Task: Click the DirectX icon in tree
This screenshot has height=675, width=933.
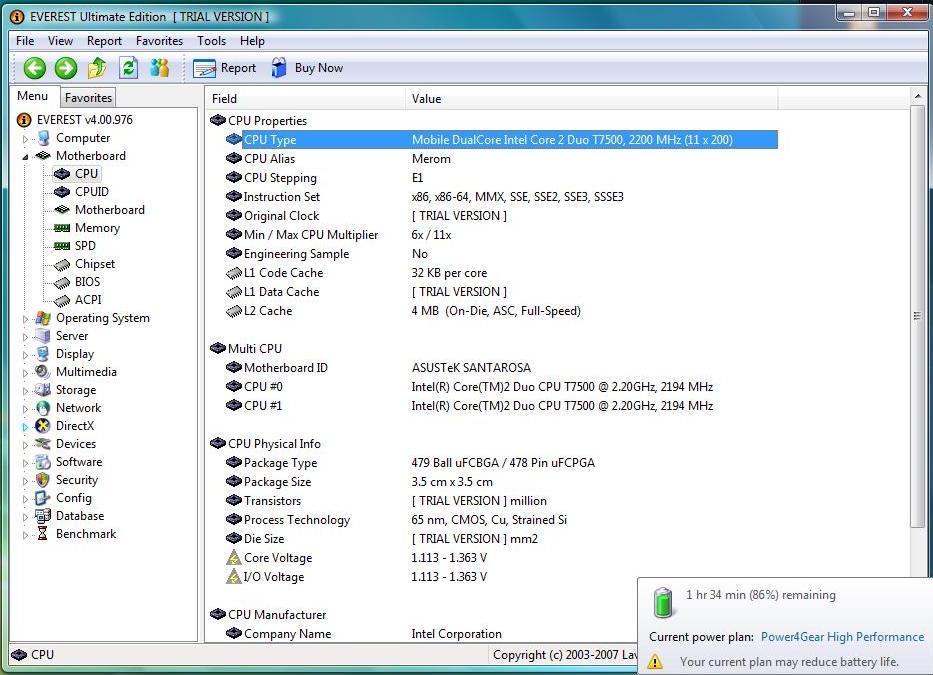Action: (x=43, y=426)
